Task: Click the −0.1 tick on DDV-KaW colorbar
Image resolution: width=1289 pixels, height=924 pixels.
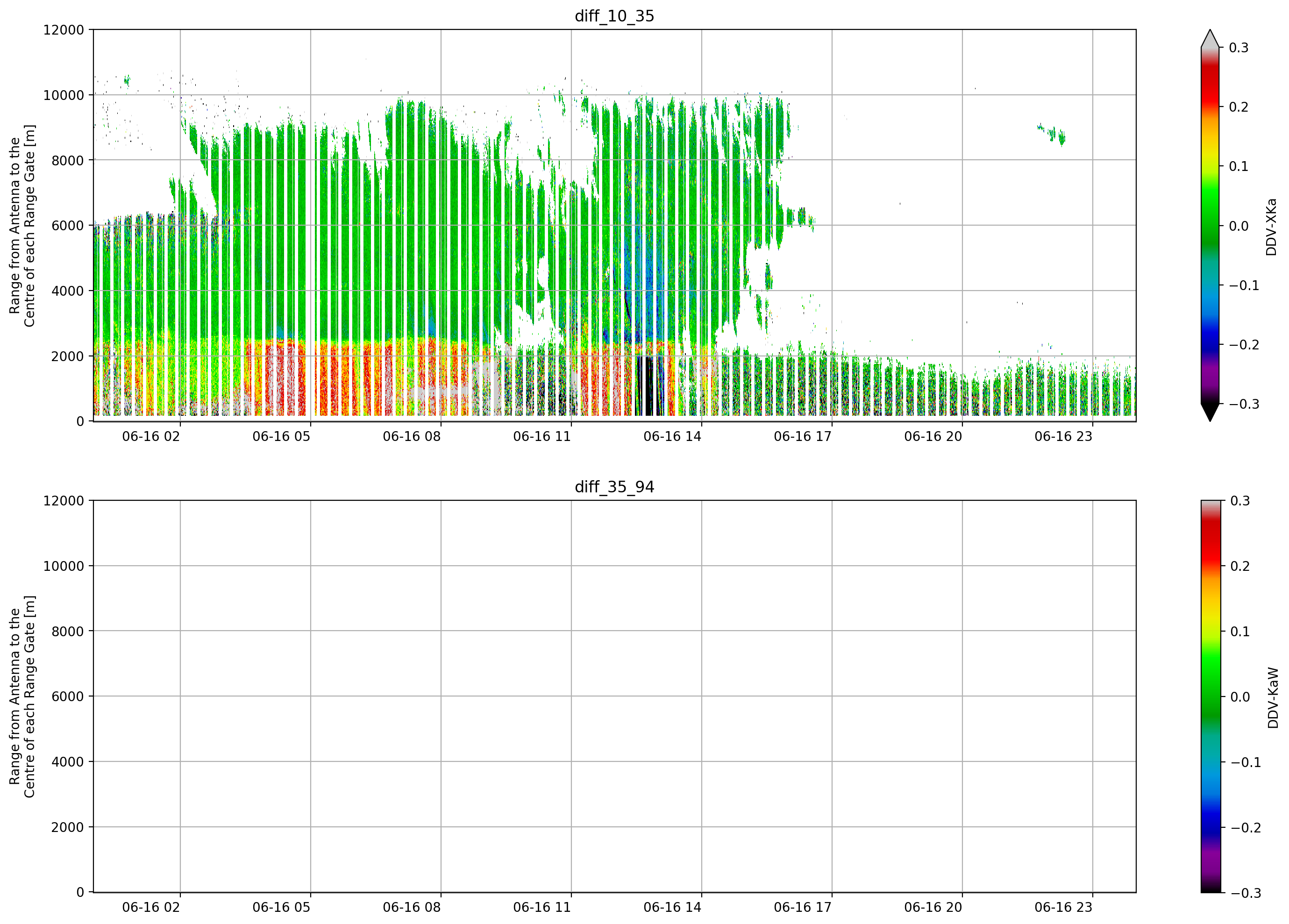Action: (x=1245, y=762)
